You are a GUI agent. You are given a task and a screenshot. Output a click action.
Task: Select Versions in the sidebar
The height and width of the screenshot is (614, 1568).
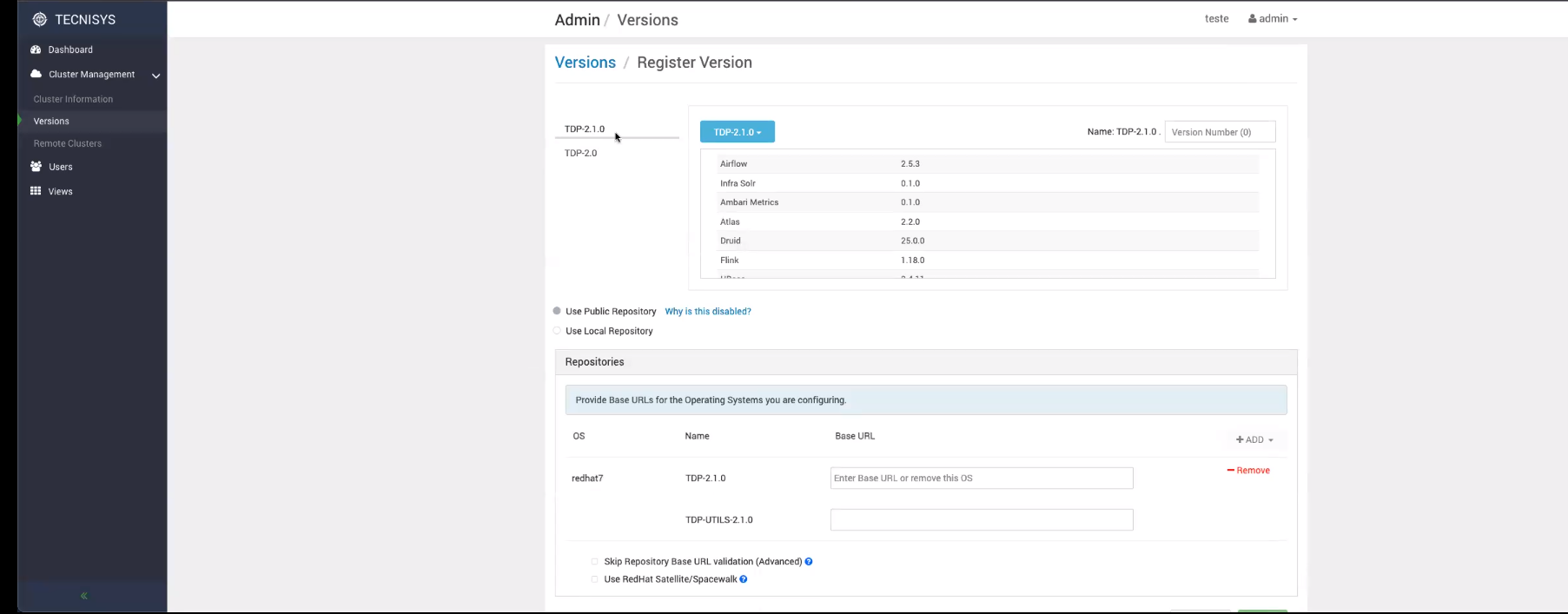(51, 122)
